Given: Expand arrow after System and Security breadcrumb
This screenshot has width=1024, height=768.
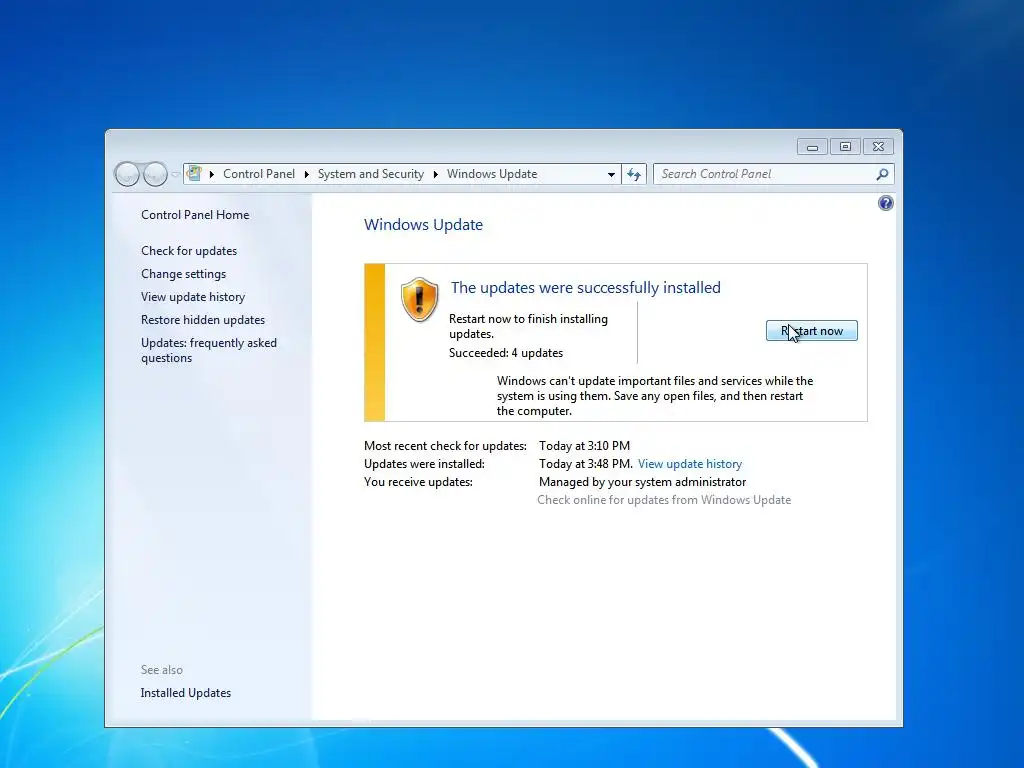Looking at the screenshot, I should click(x=436, y=174).
